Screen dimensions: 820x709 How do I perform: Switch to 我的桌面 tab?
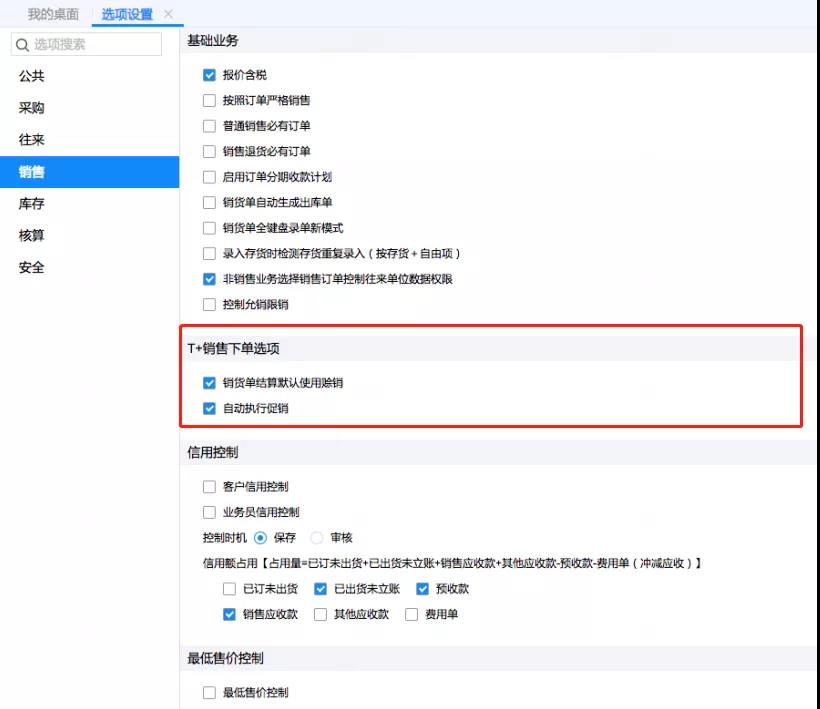[x=53, y=14]
